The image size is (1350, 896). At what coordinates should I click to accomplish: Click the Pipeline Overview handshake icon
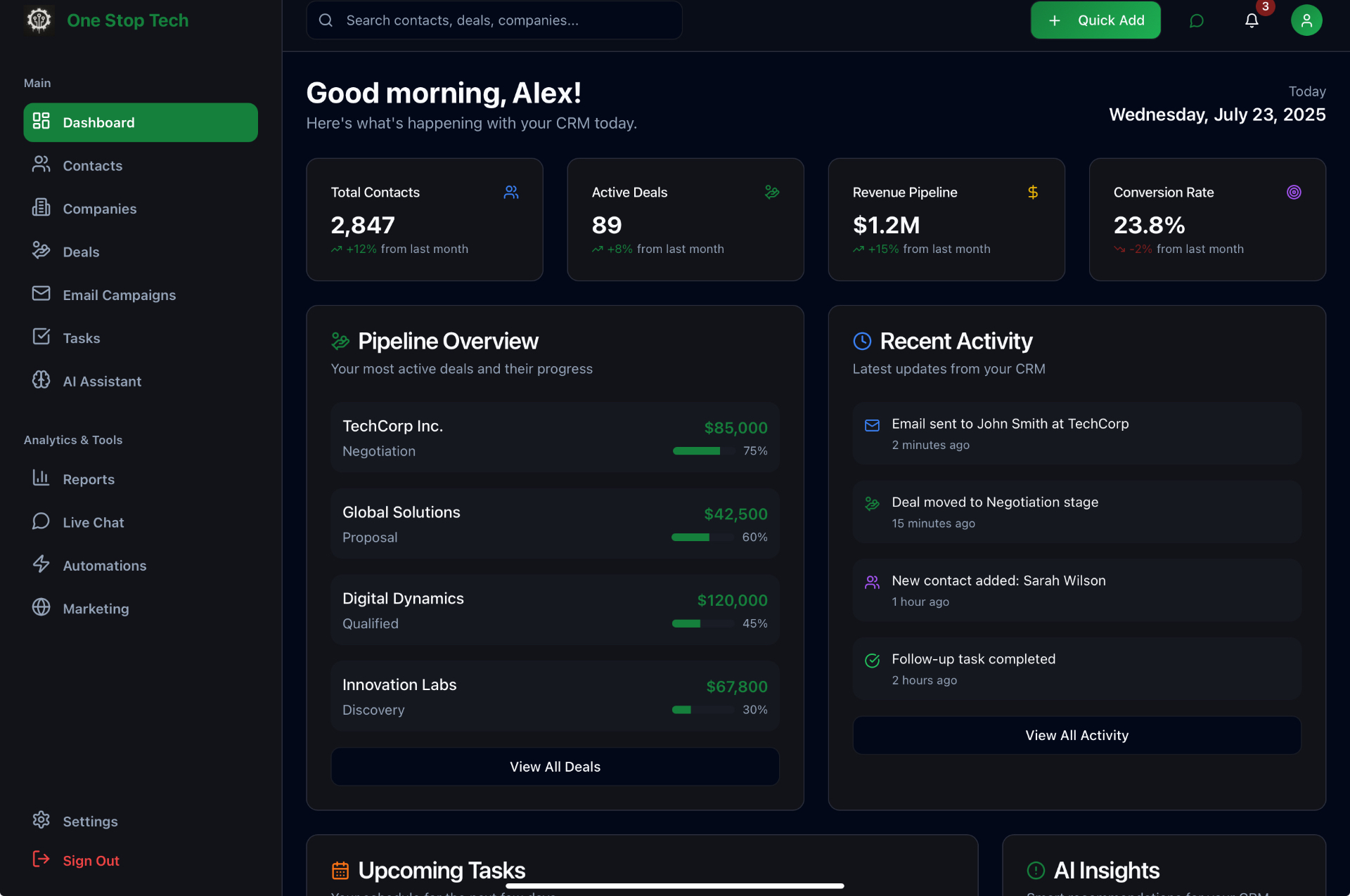340,342
